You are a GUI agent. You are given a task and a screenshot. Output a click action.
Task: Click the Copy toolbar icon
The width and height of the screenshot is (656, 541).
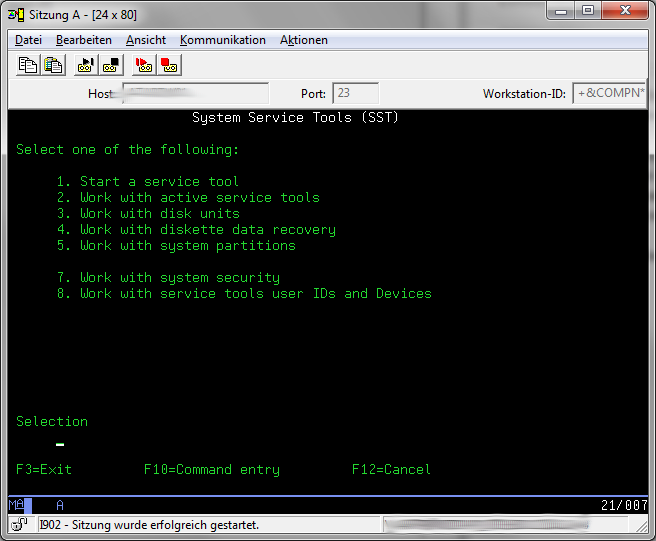[29, 65]
